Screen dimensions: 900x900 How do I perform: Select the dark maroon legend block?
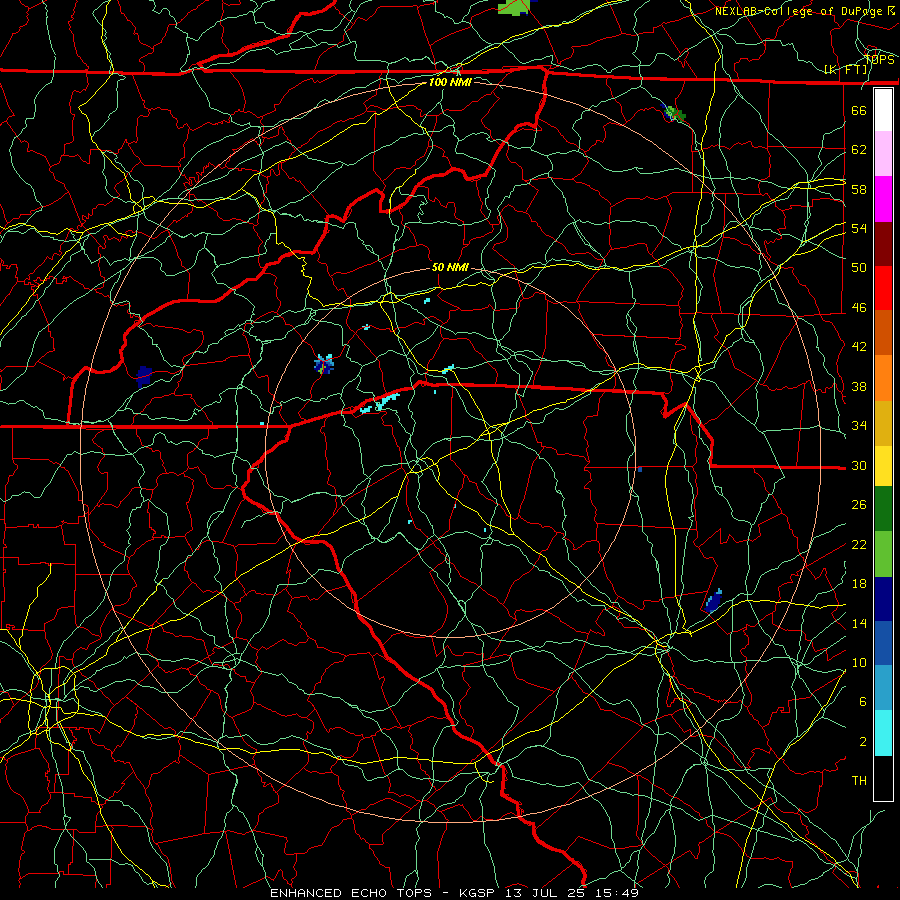[883, 243]
